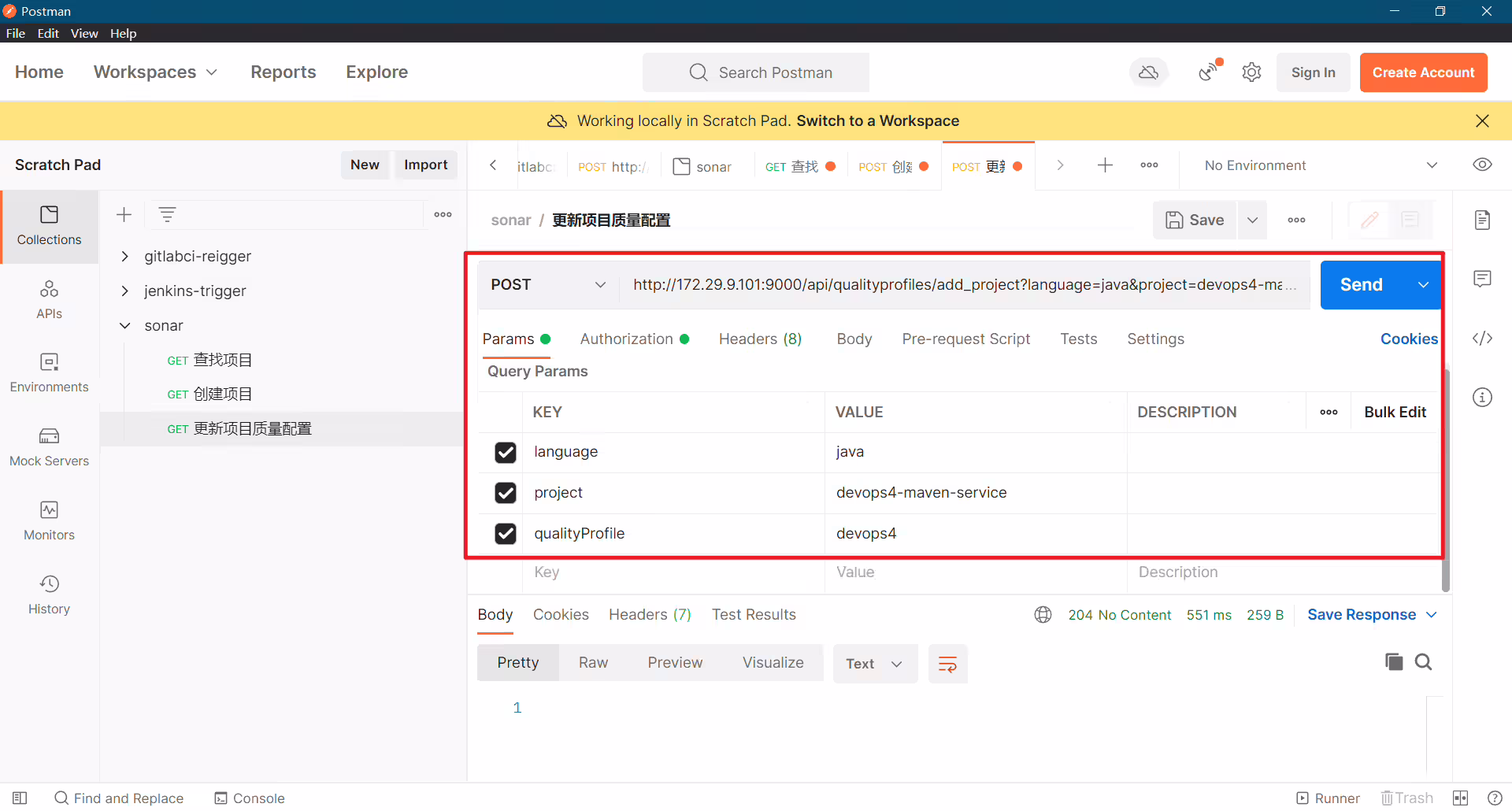Click the filter collections icon

pyautogui.click(x=167, y=214)
